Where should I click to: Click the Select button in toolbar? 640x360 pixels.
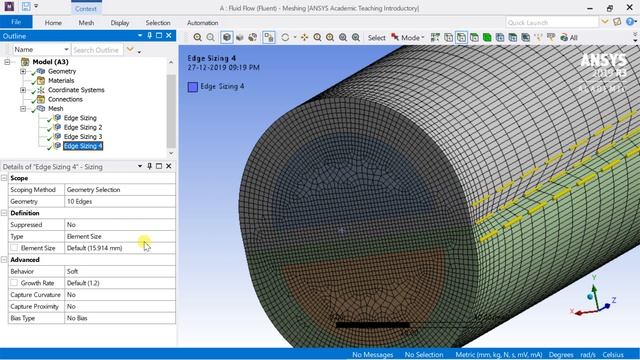click(x=376, y=38)
